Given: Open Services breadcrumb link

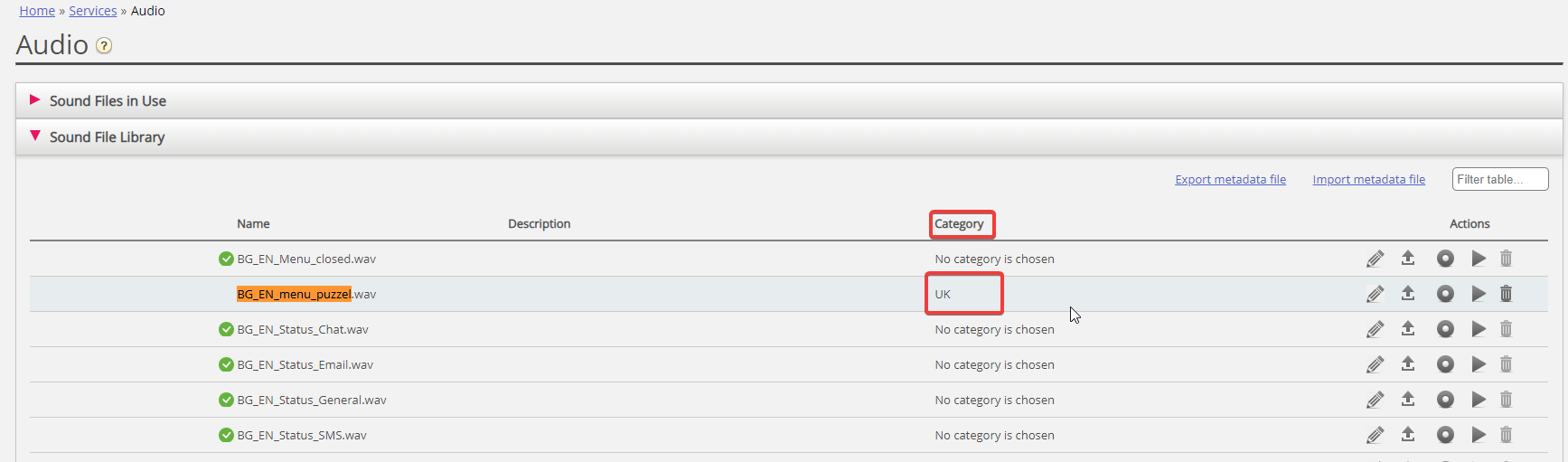Looking at the screenshot, I should [93, 11].
